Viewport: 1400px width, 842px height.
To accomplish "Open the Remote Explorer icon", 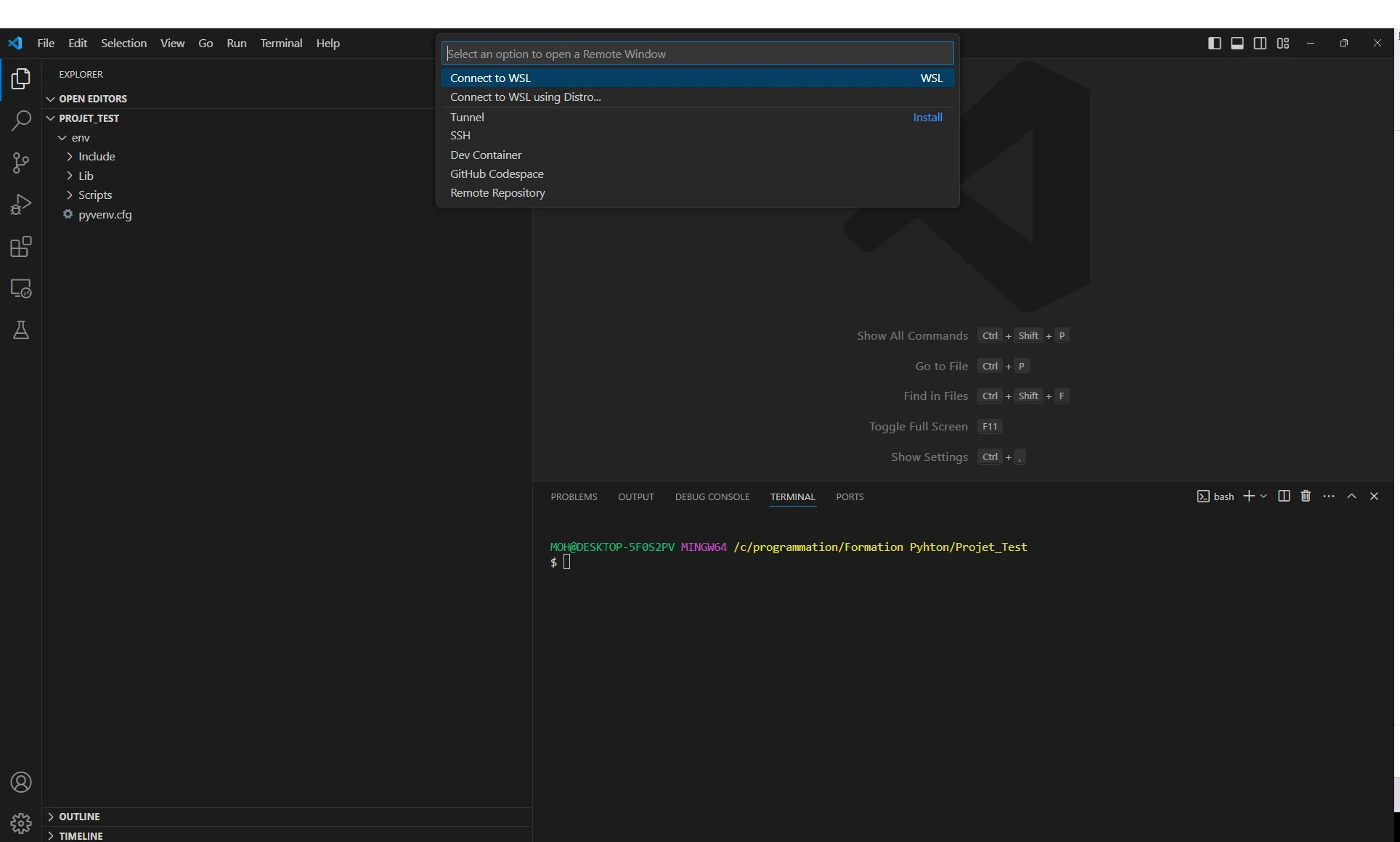I will (x=21, y=289).
